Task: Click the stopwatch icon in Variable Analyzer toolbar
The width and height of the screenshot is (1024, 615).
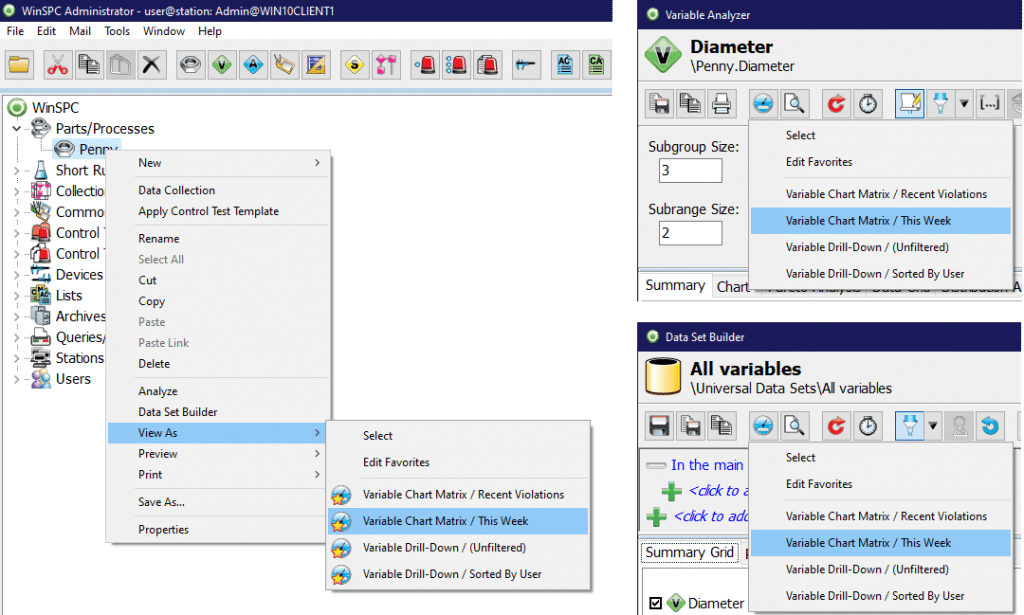Action: 868,103
